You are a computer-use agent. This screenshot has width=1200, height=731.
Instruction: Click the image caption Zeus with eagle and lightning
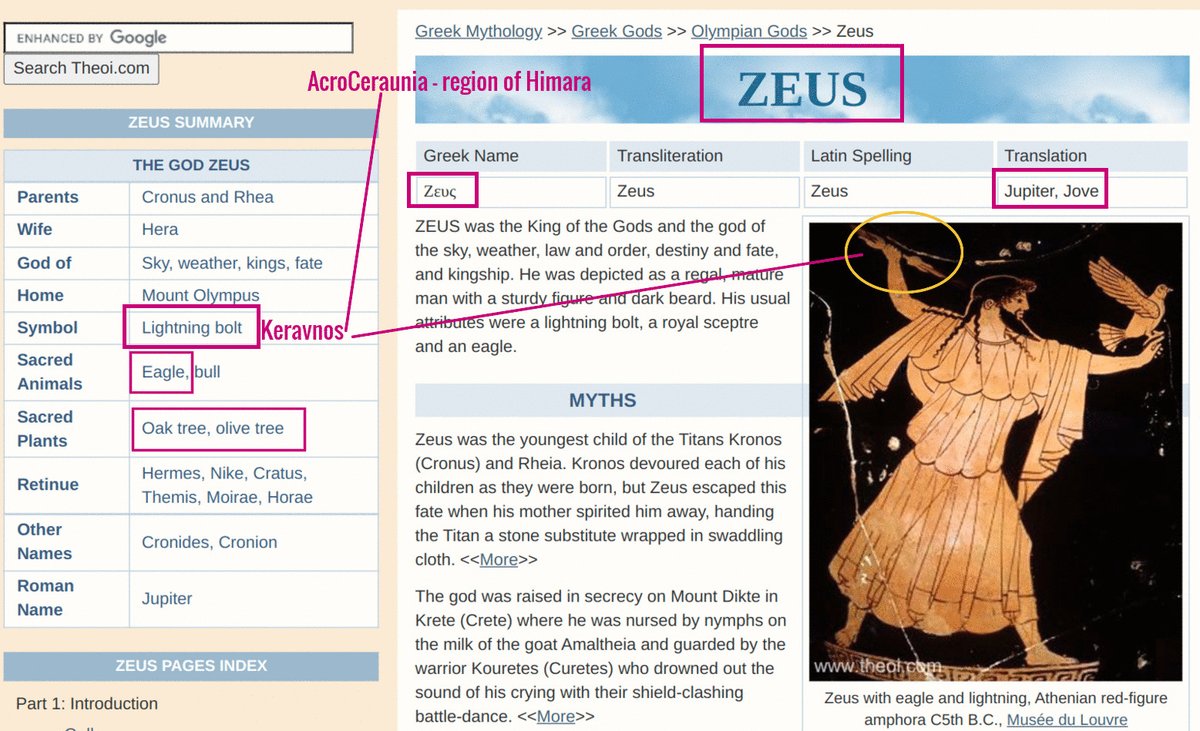(x=995, y=709)
